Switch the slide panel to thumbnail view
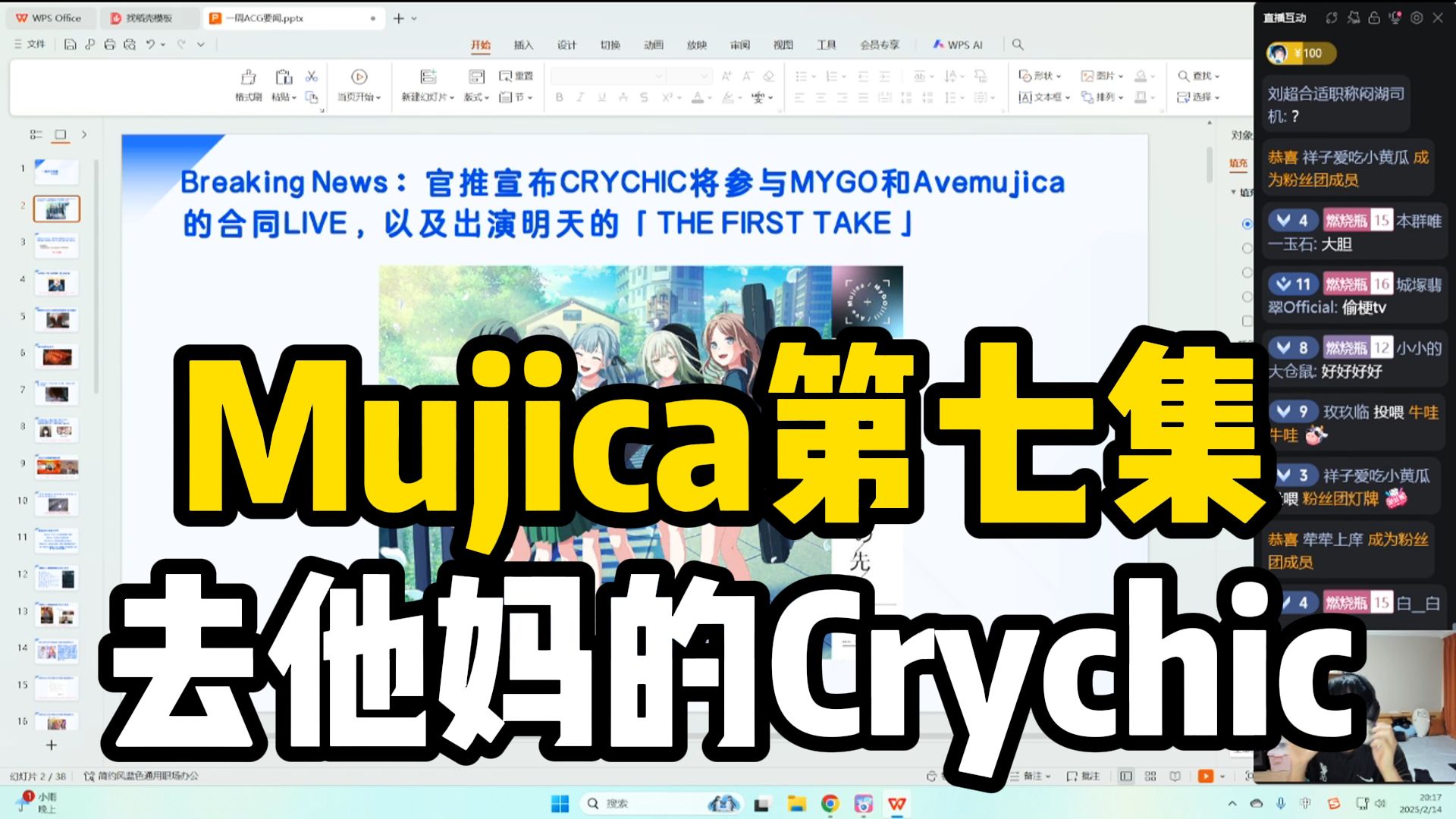This screenshot has width=1456, height=819. pos(60,134)
